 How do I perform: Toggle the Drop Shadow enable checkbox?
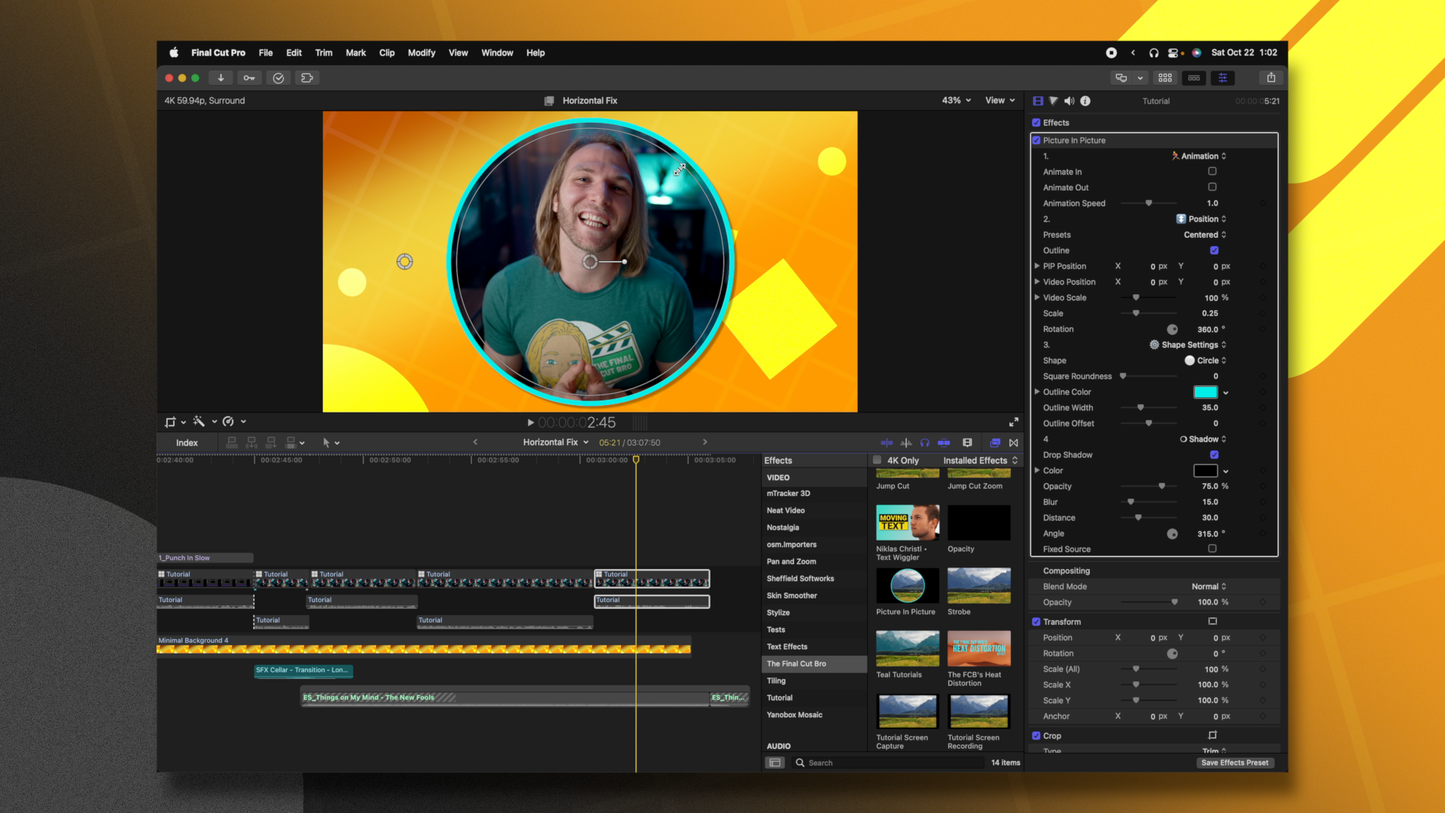[1213, 454]
